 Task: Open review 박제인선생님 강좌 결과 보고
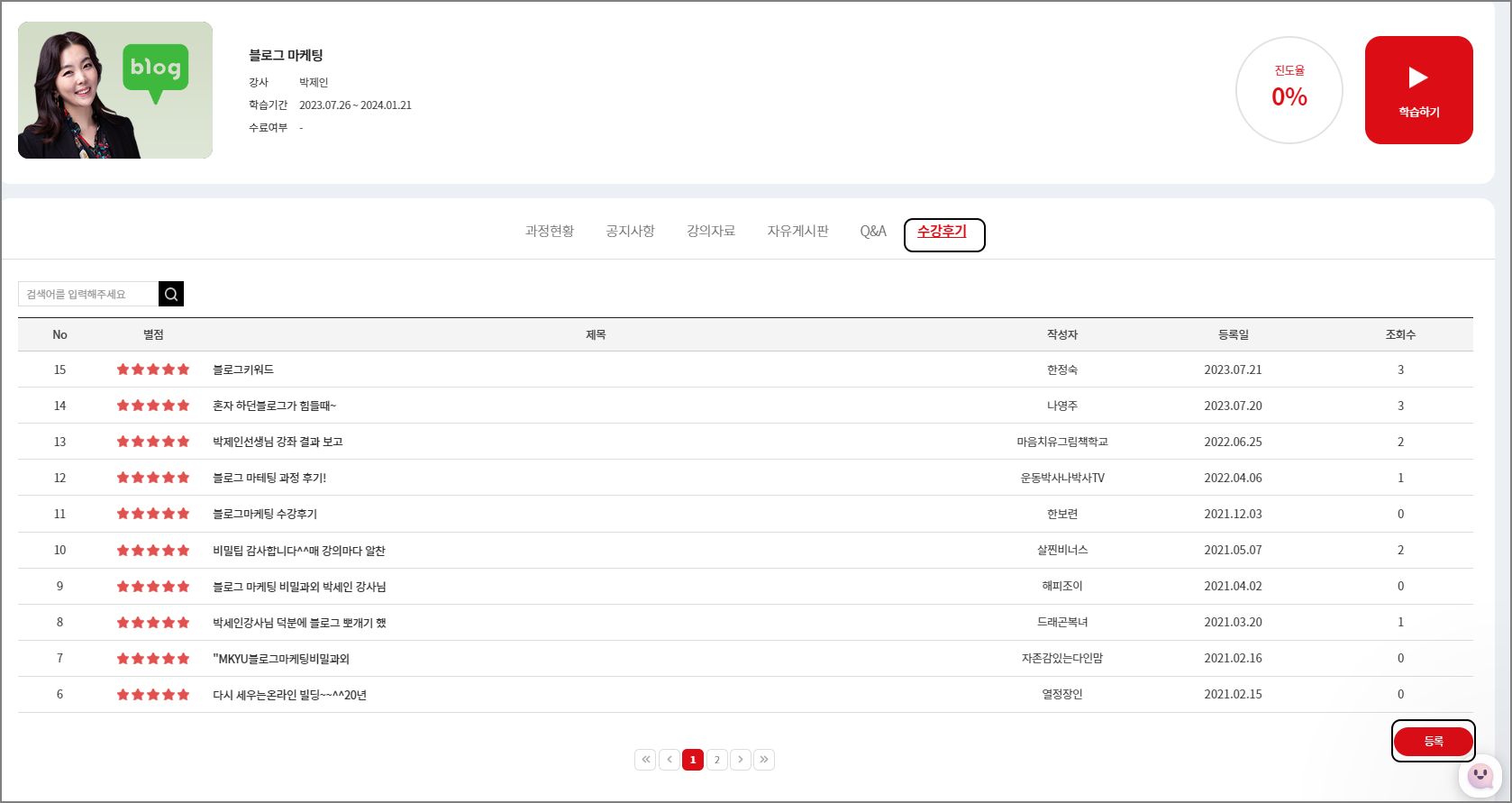(x=278, y=442)
